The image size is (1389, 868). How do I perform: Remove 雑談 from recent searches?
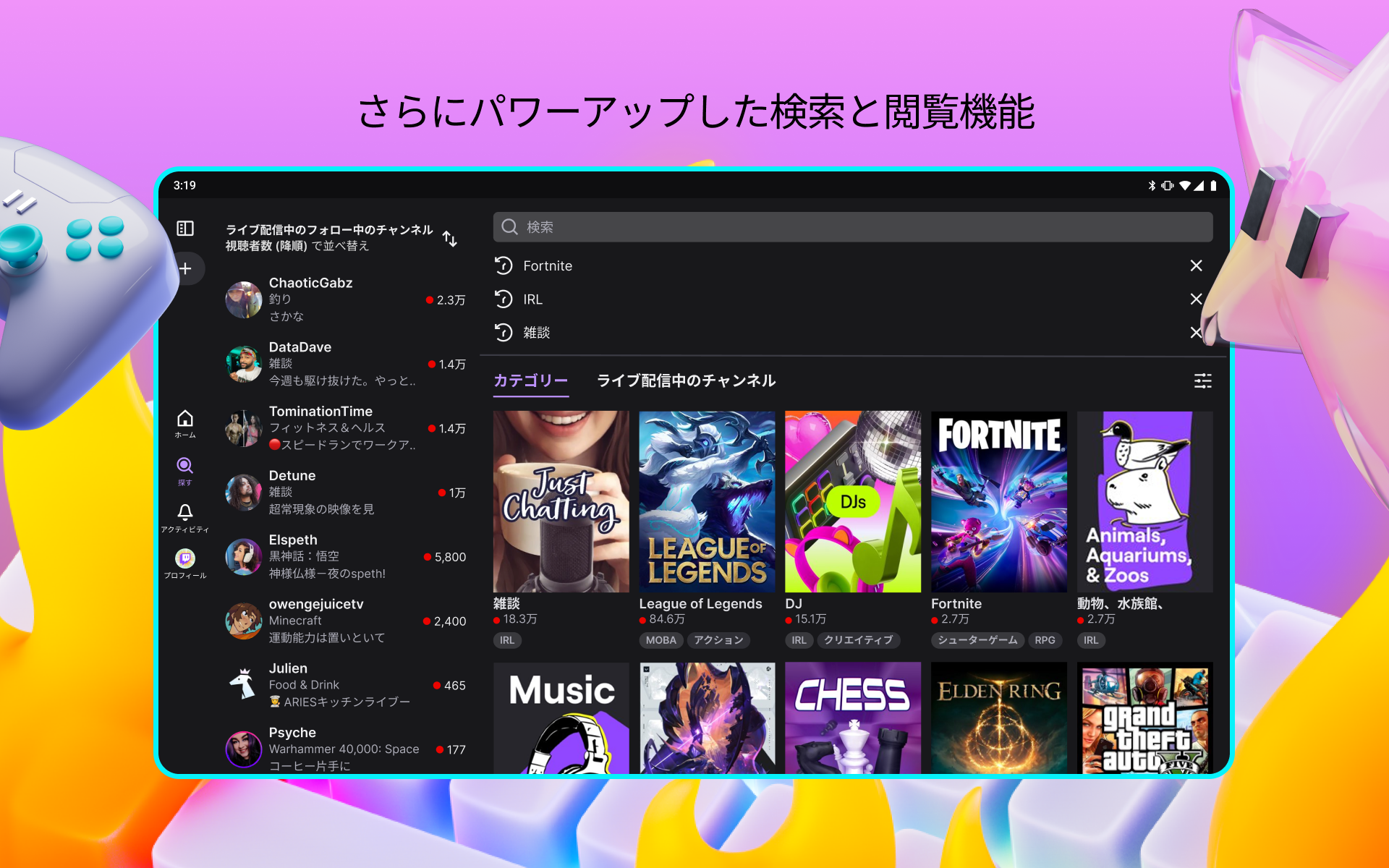1196,332
